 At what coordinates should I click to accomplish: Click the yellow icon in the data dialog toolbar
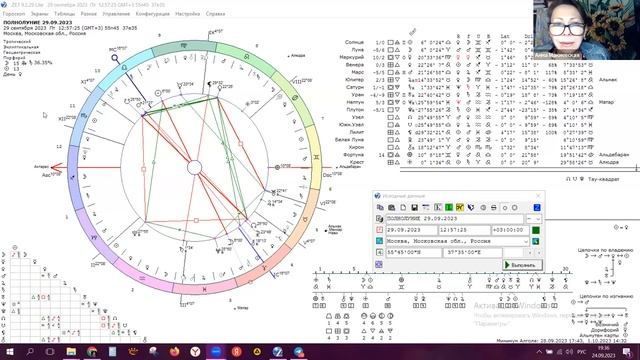click(x=460, y=207)
